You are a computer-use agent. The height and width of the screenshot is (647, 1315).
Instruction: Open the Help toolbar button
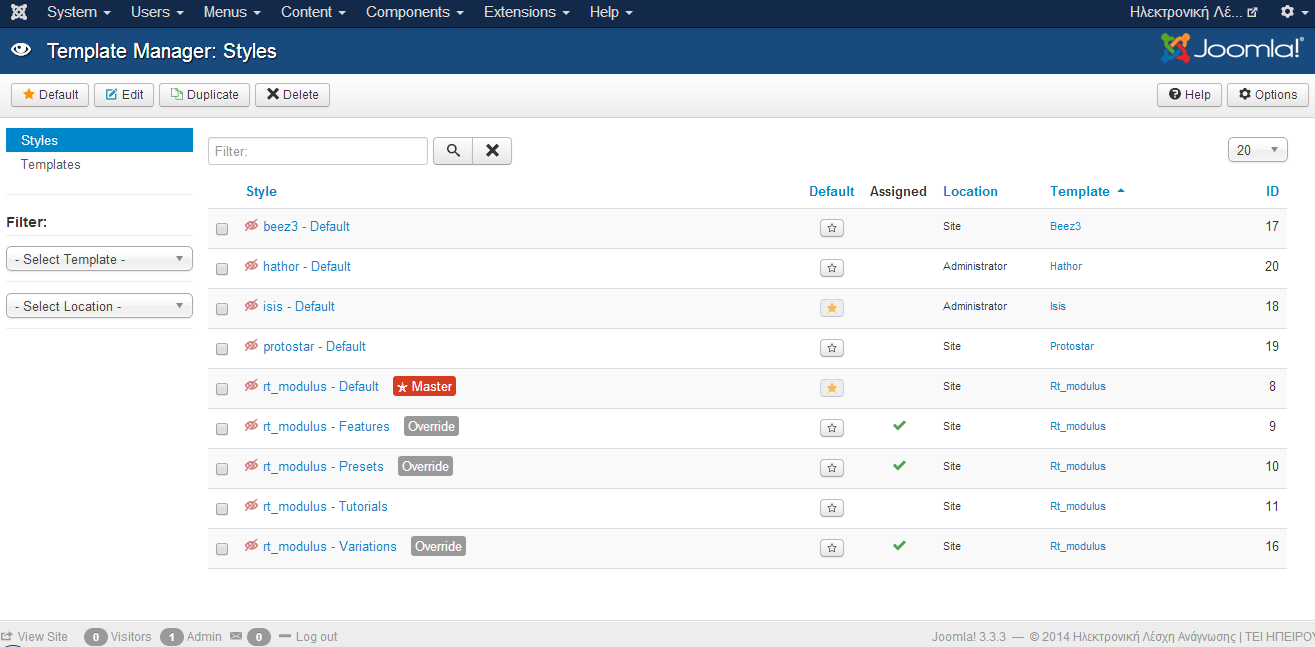[x=1189, y=95]
